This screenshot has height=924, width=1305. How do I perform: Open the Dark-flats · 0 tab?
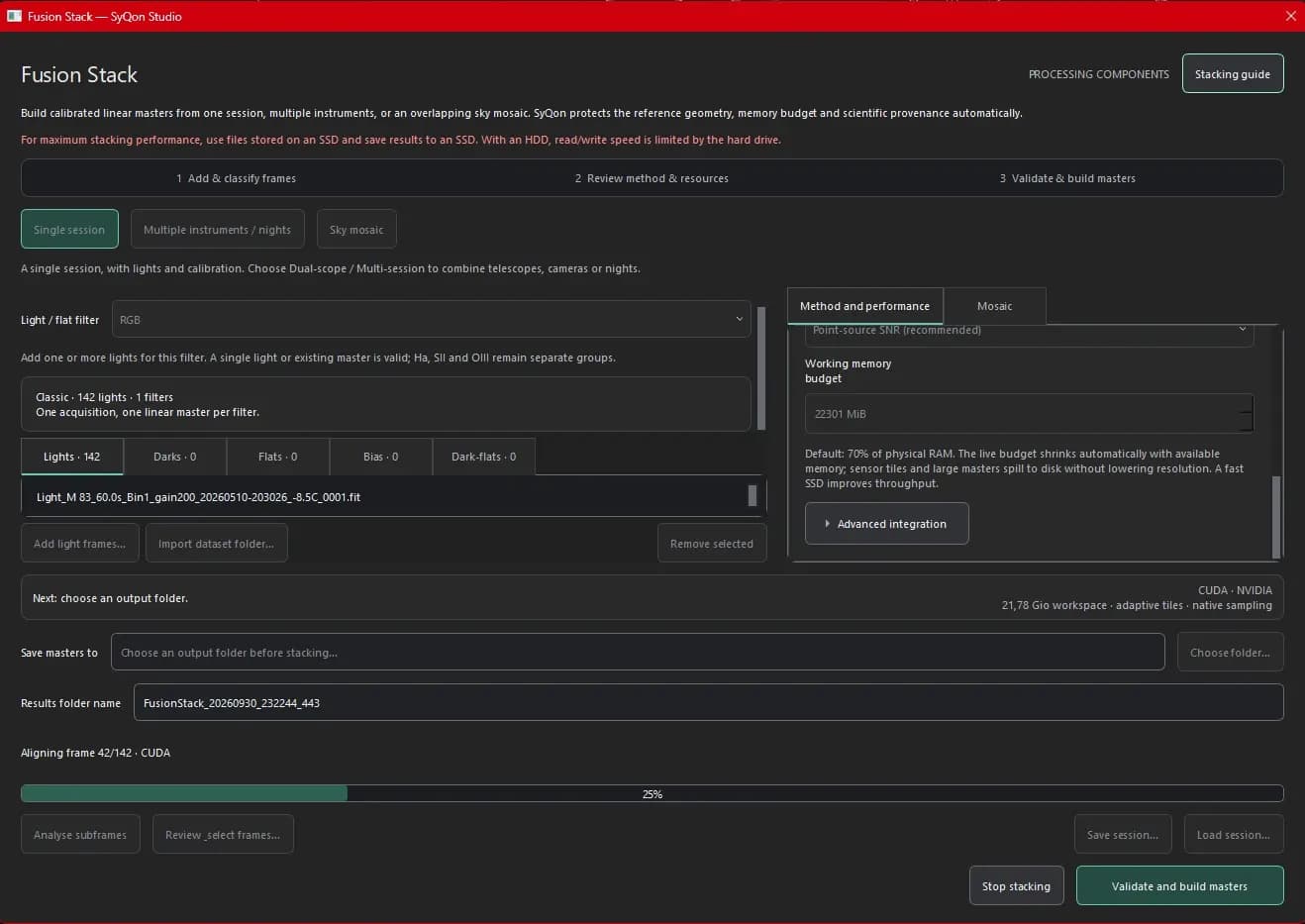click(484, 457)
